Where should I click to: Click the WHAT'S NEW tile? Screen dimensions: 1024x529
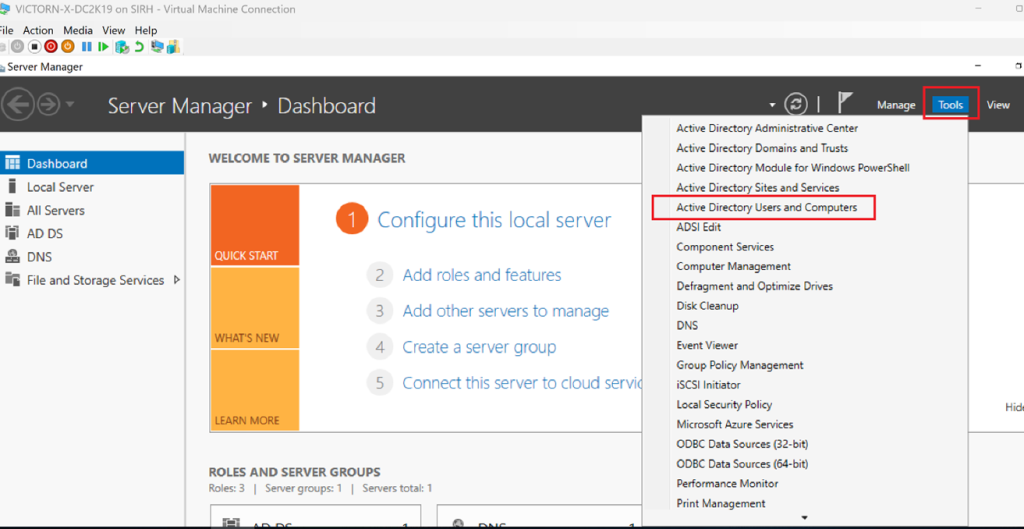(254, 308)
